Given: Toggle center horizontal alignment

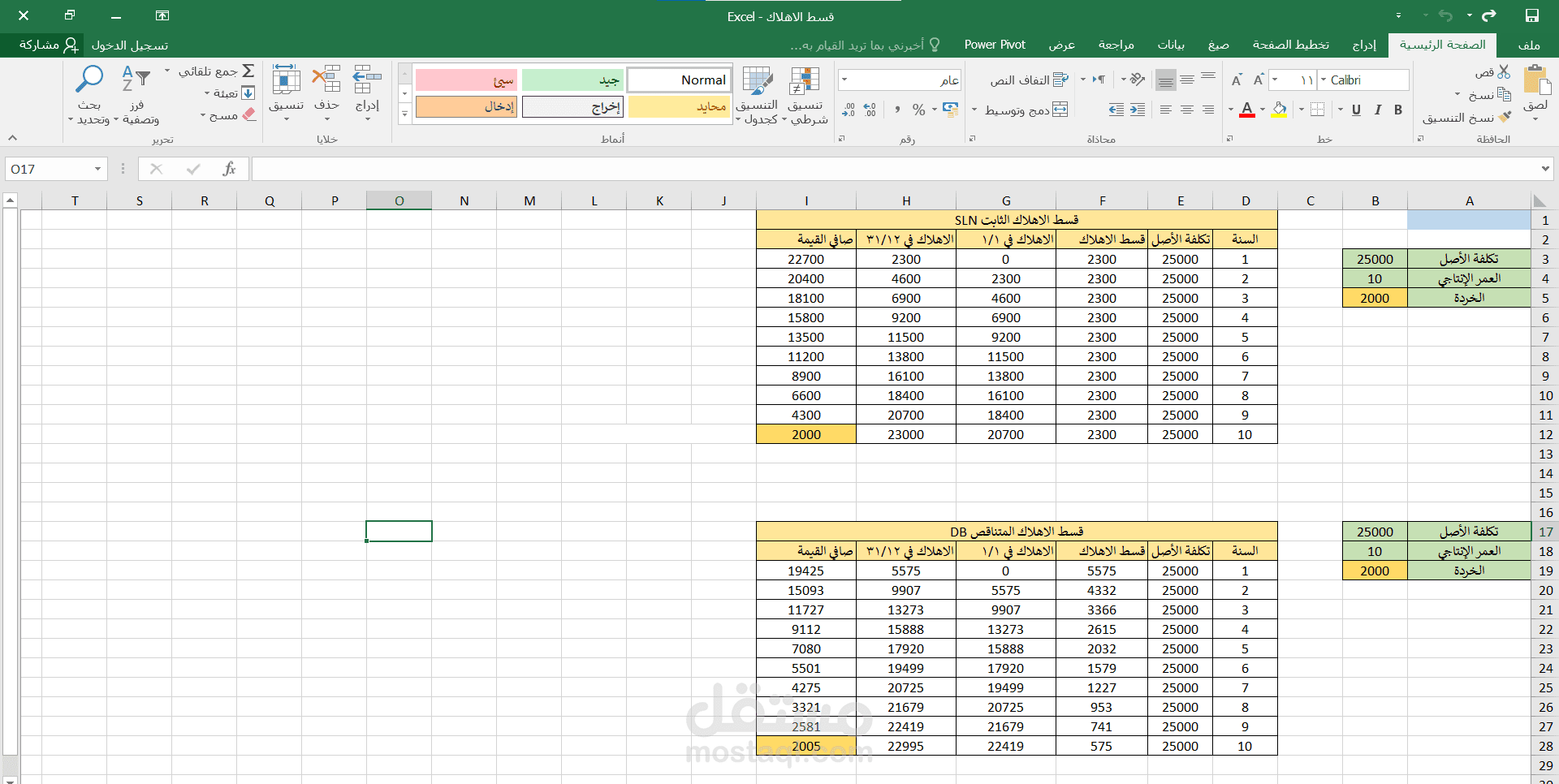Looking at the screenshot, I should tap(1187, 110).
